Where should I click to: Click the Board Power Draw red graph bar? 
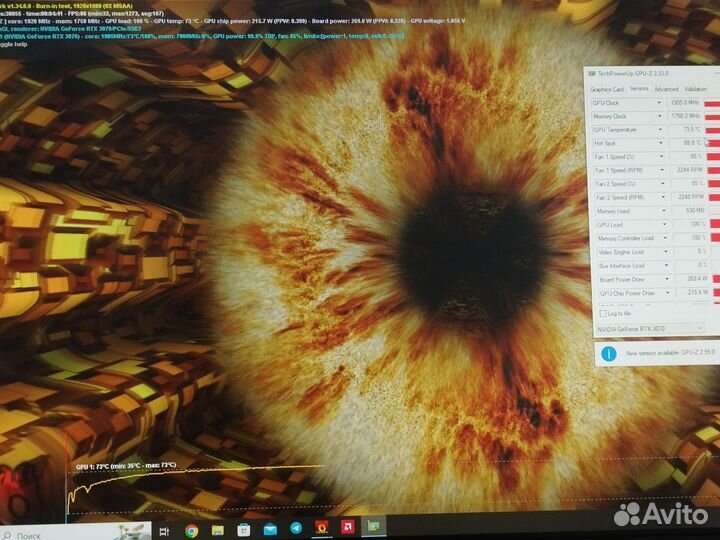pos(716,279)
